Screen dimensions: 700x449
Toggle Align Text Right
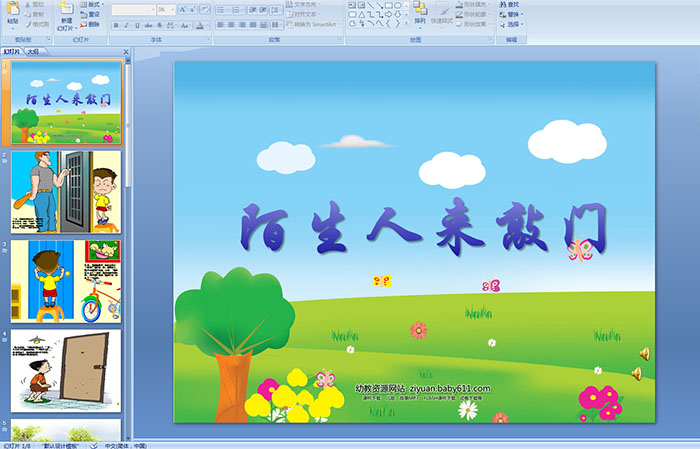pyautogui.click(x=242, y=25)
